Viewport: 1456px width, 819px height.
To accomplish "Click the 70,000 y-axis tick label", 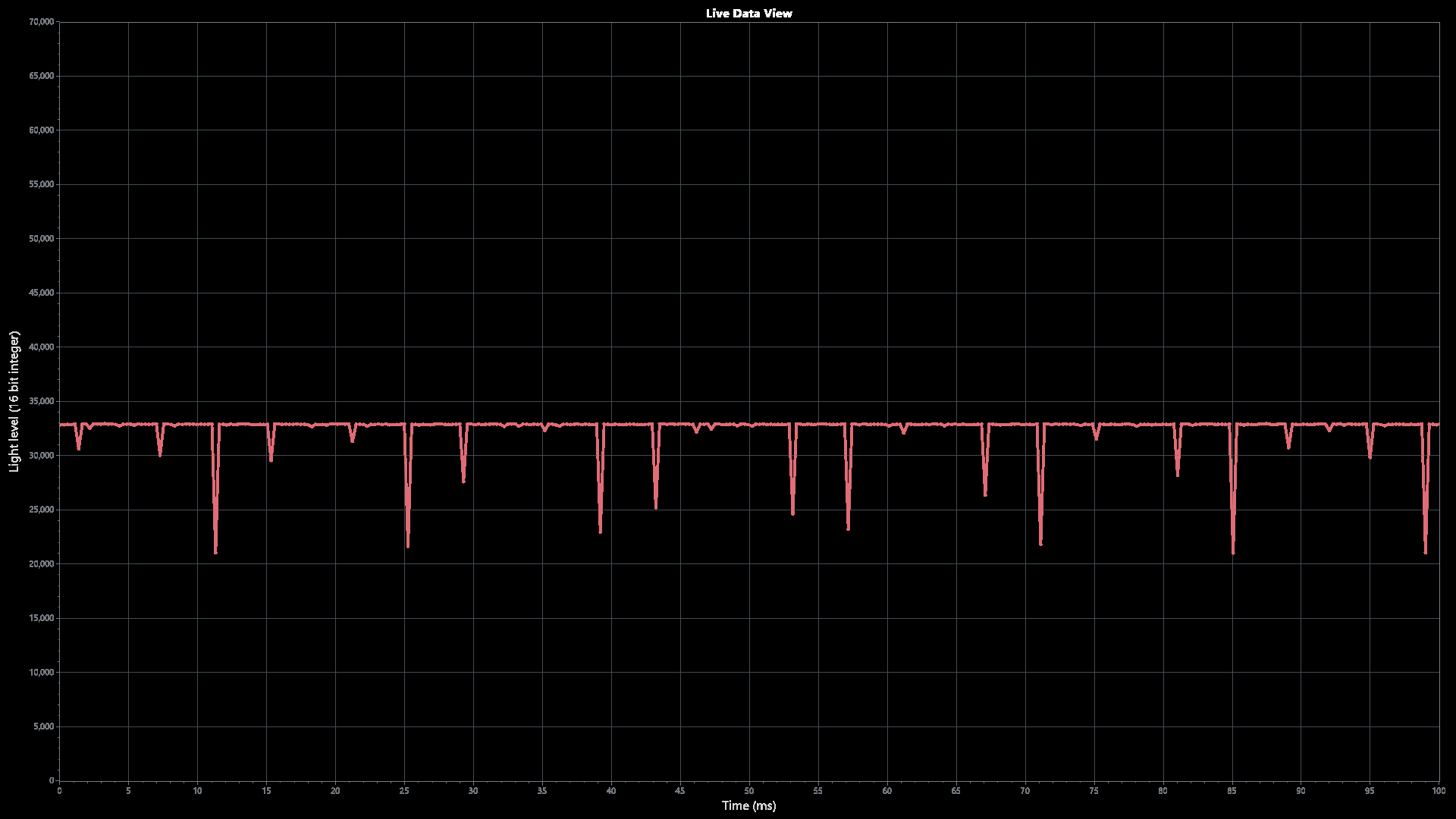I will coord(40,22).
